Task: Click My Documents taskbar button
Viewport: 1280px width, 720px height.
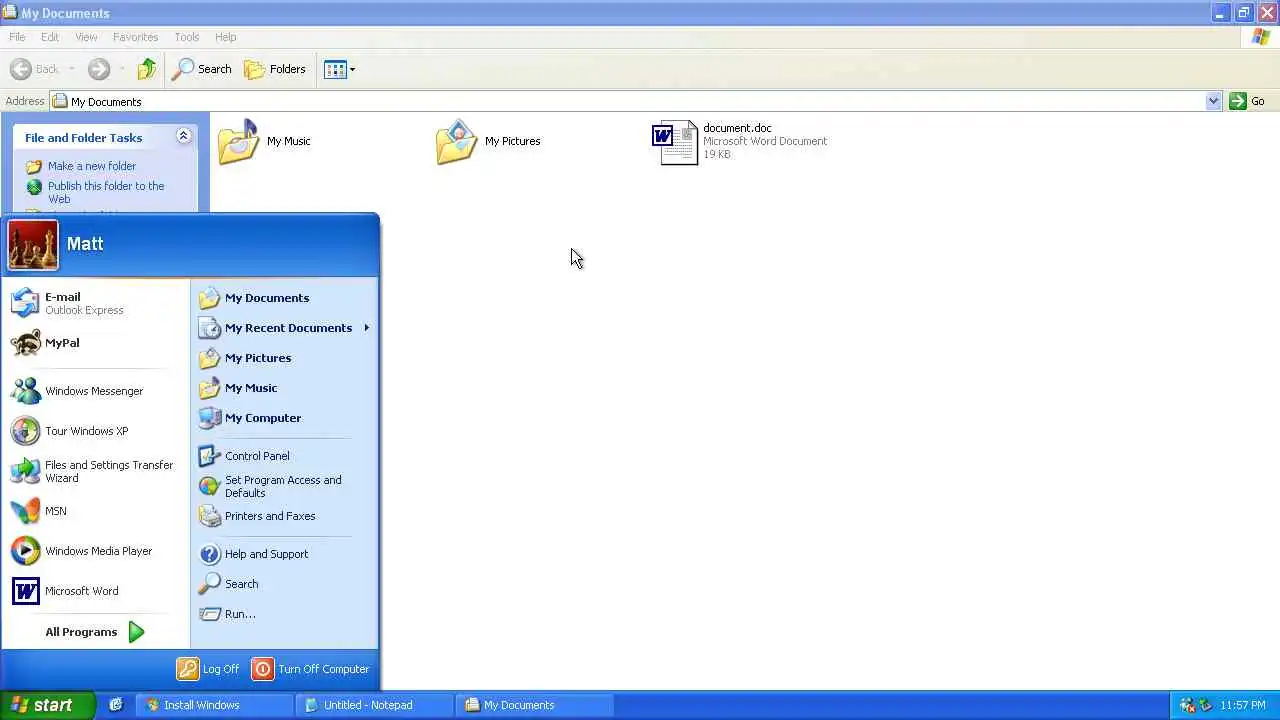Action: tap(536, 705)
